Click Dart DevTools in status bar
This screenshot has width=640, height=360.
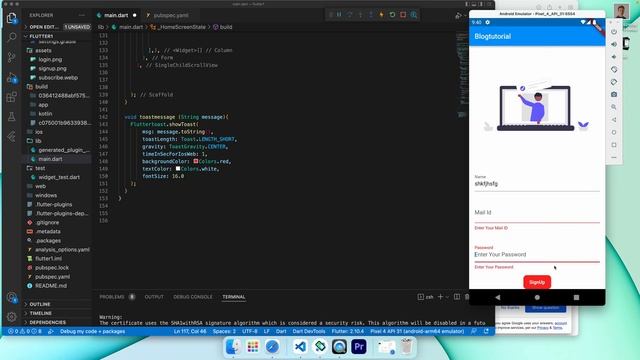(x=309, y=331)
